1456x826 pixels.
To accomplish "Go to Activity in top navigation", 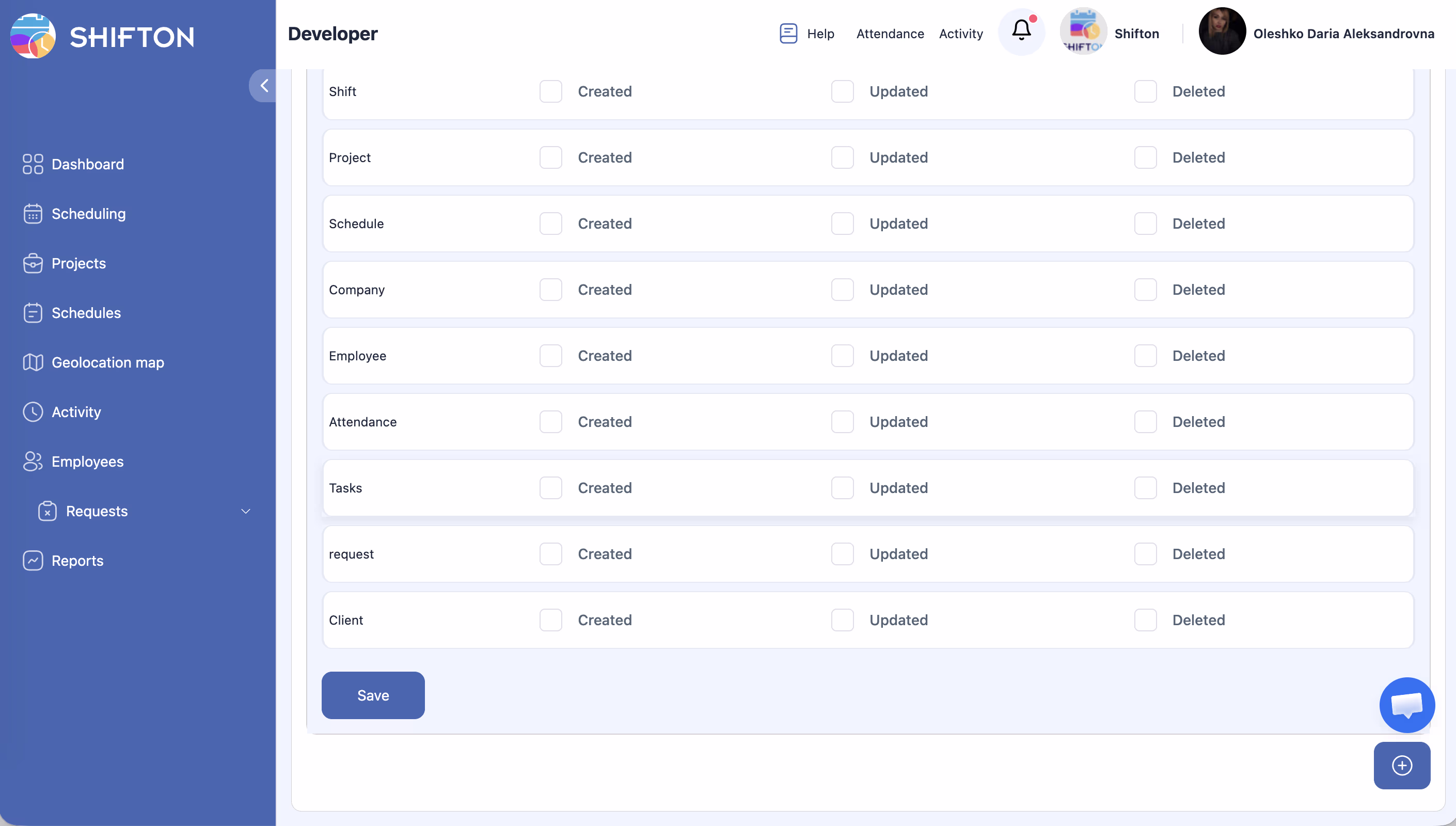I will pos(961,34).
